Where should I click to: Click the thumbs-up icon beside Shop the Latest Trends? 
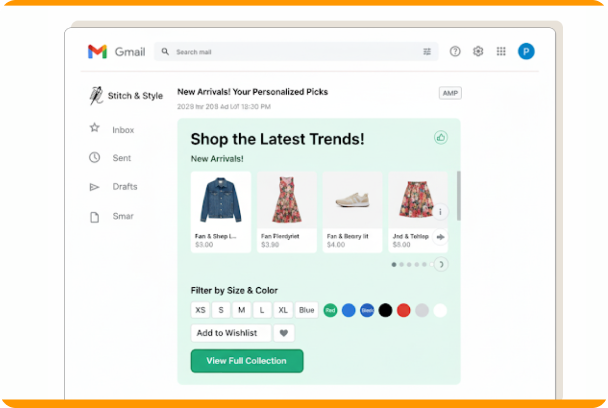(440, 137)
